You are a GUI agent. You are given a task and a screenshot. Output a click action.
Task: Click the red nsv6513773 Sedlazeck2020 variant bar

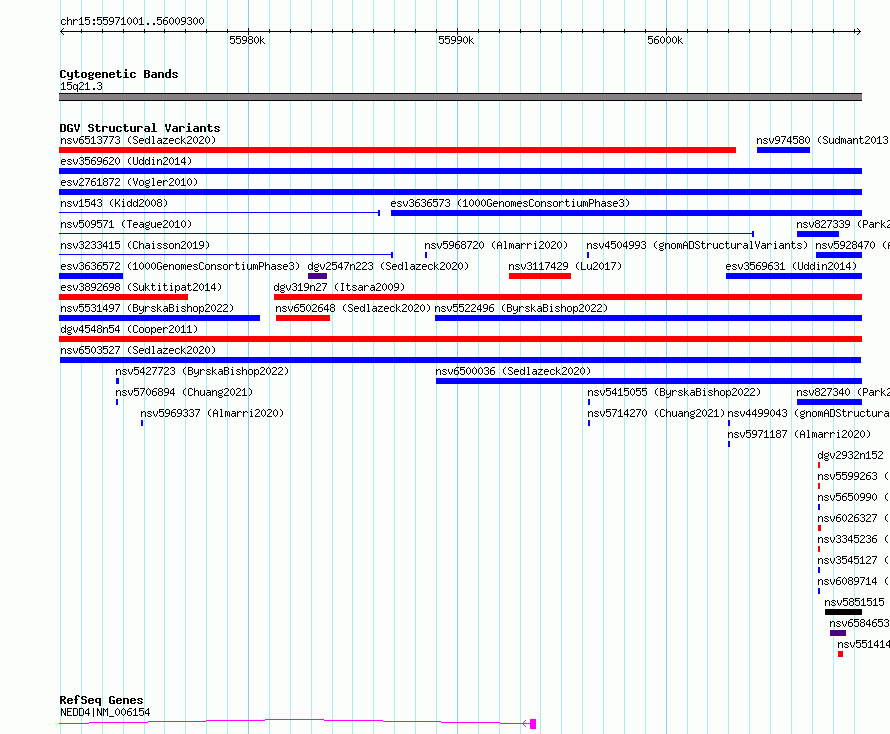pos(397,150)
